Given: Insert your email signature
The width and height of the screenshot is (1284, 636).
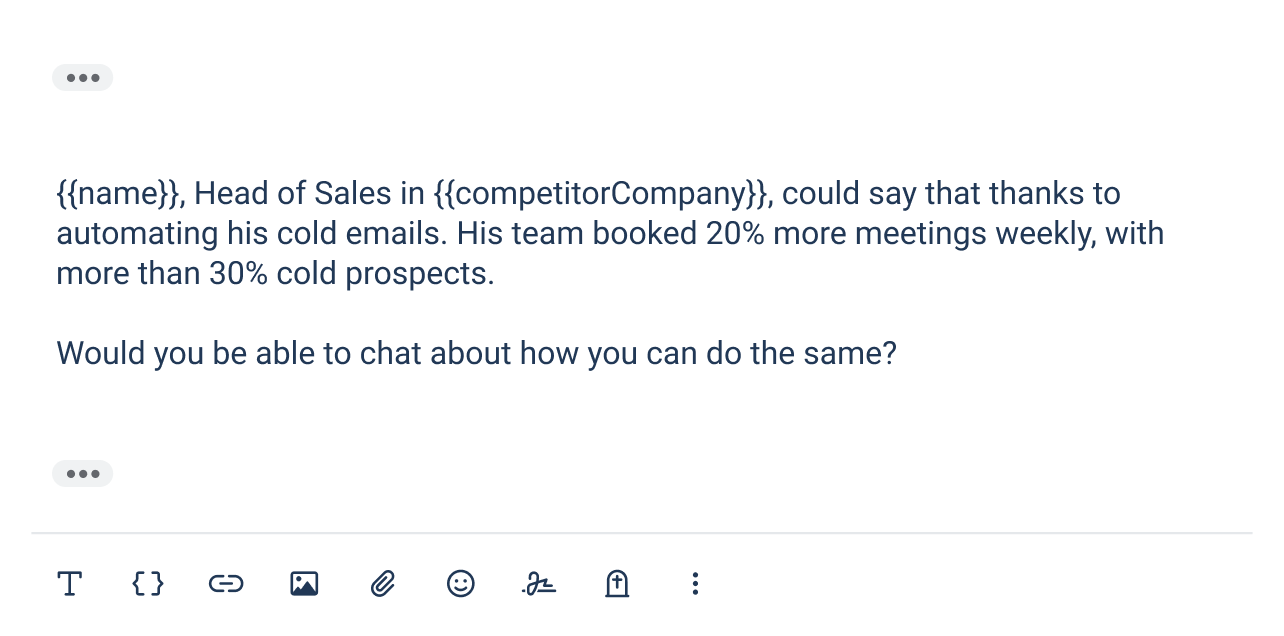Looking at the screenshot, I should (539, 584).
